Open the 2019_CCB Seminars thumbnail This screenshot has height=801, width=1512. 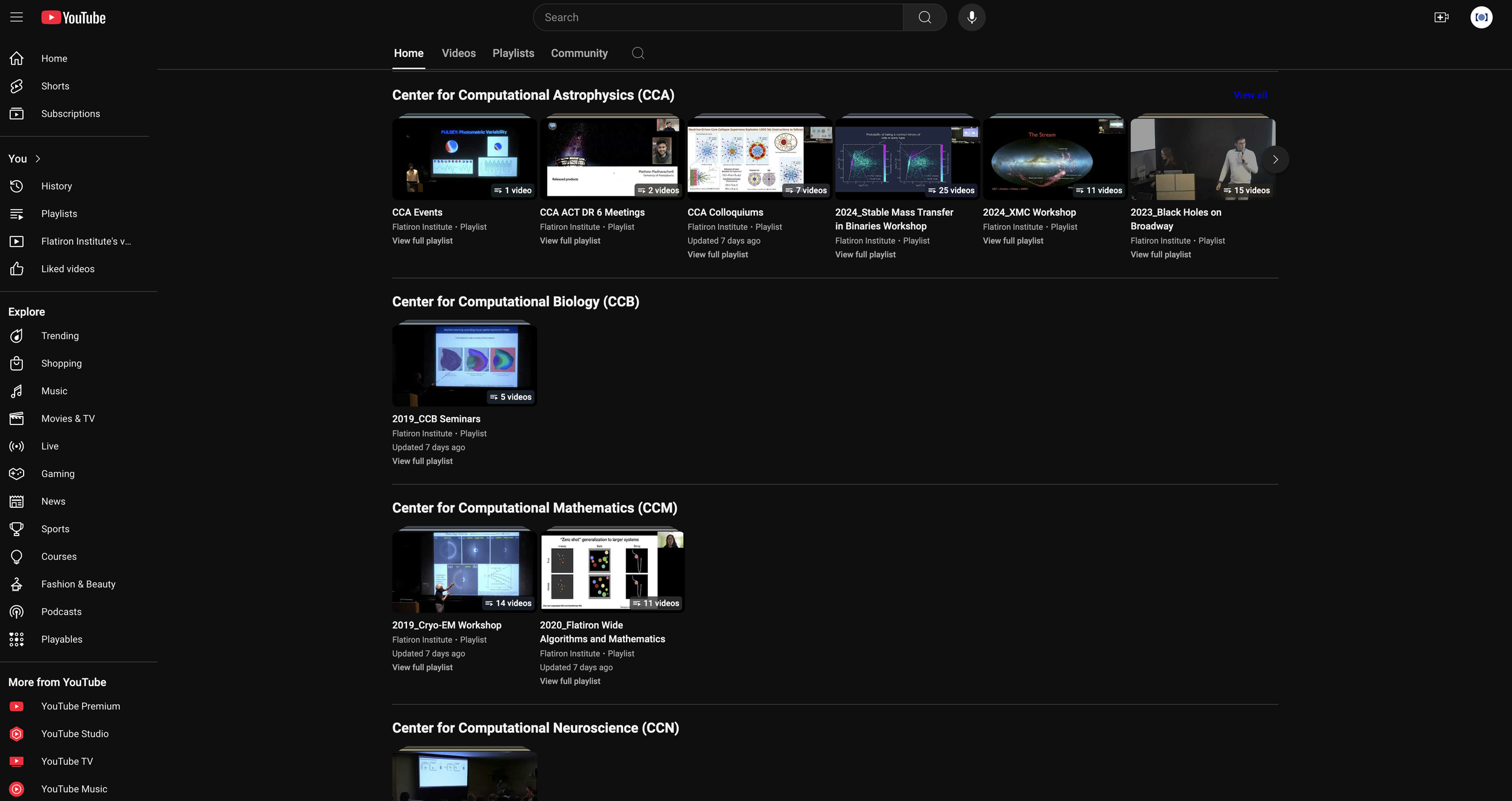464,365
